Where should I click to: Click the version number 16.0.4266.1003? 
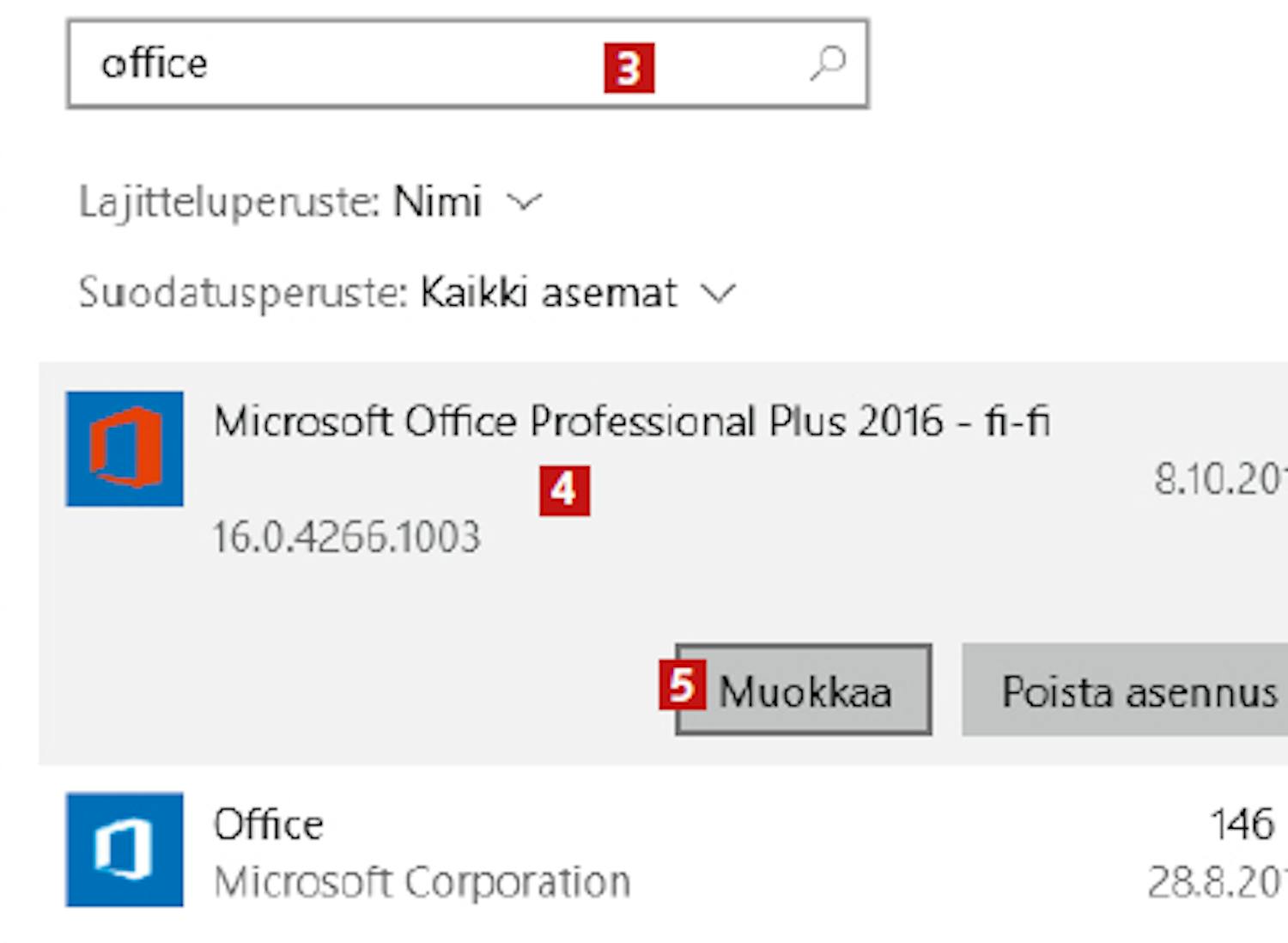[x=346, y=537]
